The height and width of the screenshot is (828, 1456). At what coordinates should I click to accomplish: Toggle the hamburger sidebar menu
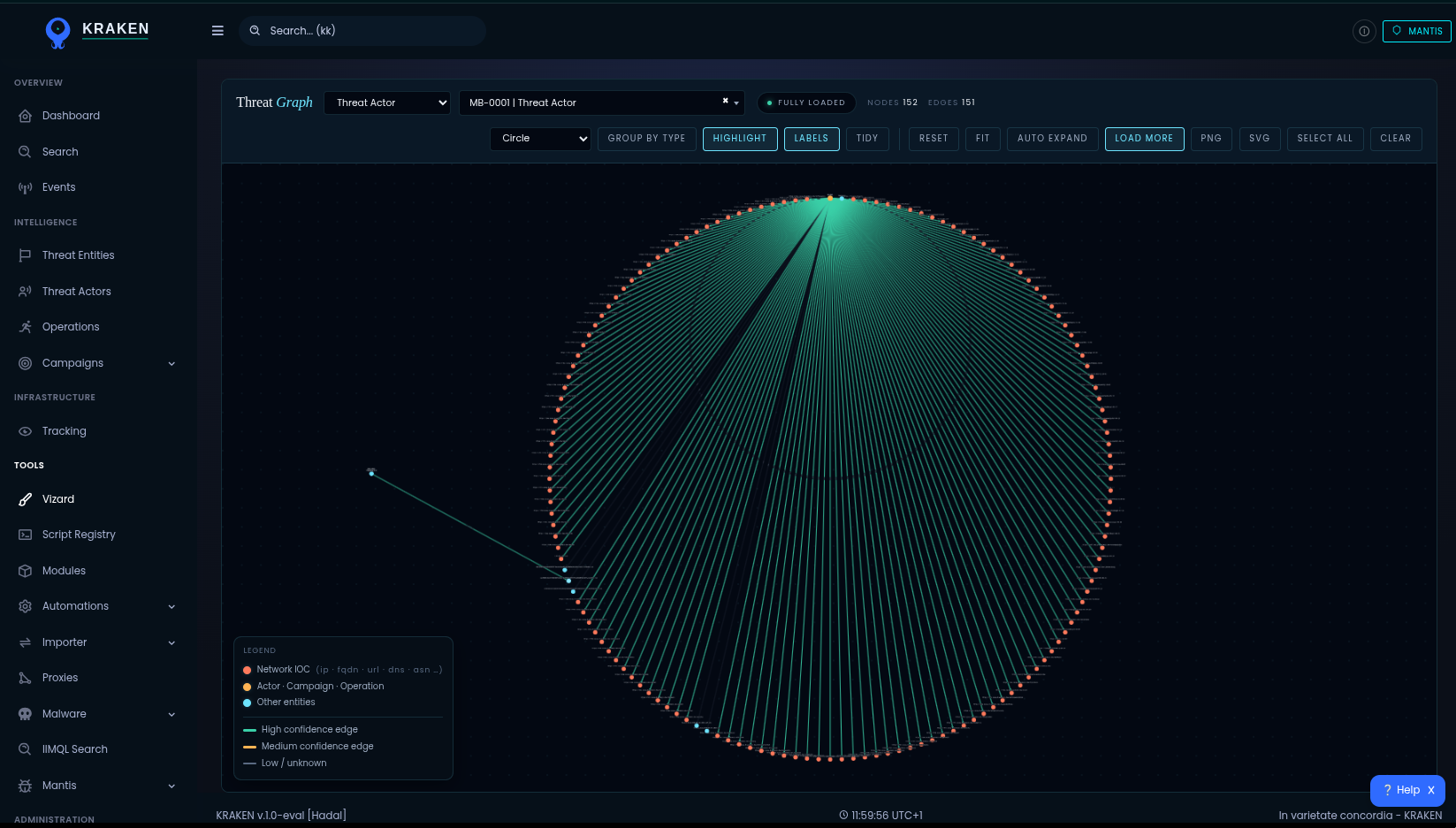click(217, 30)
